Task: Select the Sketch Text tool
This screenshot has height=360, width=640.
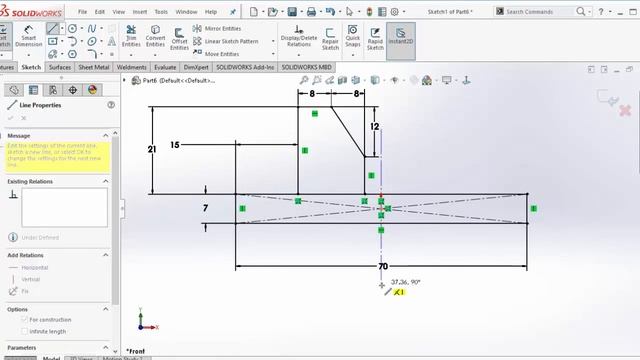Action: [111, 41]
